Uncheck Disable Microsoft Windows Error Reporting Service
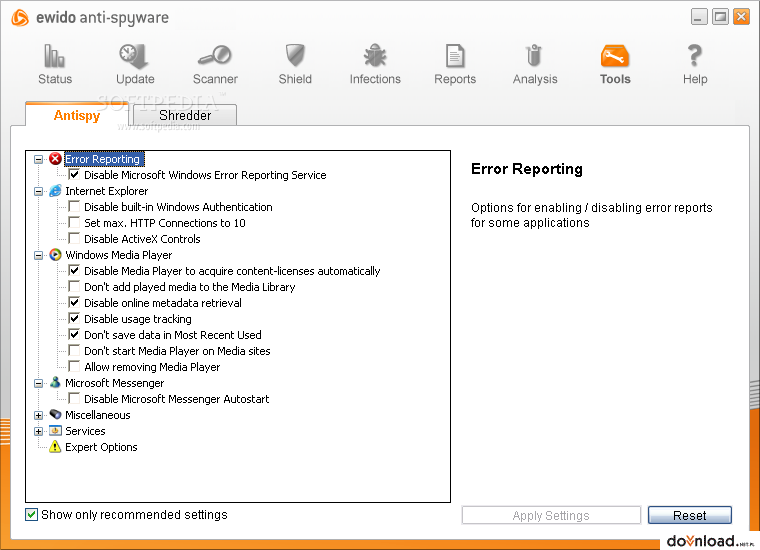760x550 pixels. point(74,174)
